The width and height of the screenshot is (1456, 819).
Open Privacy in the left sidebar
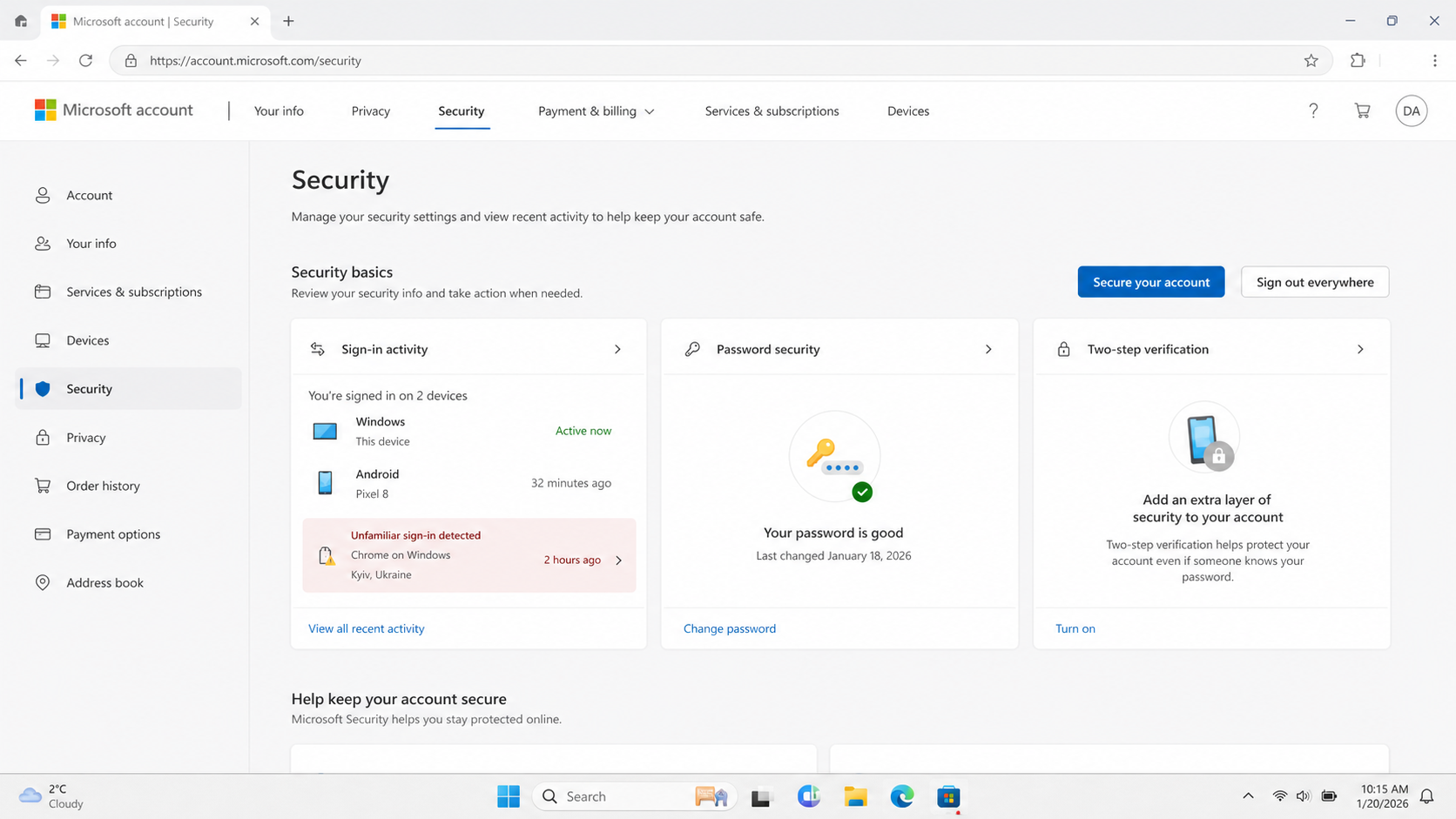(129, 437)
